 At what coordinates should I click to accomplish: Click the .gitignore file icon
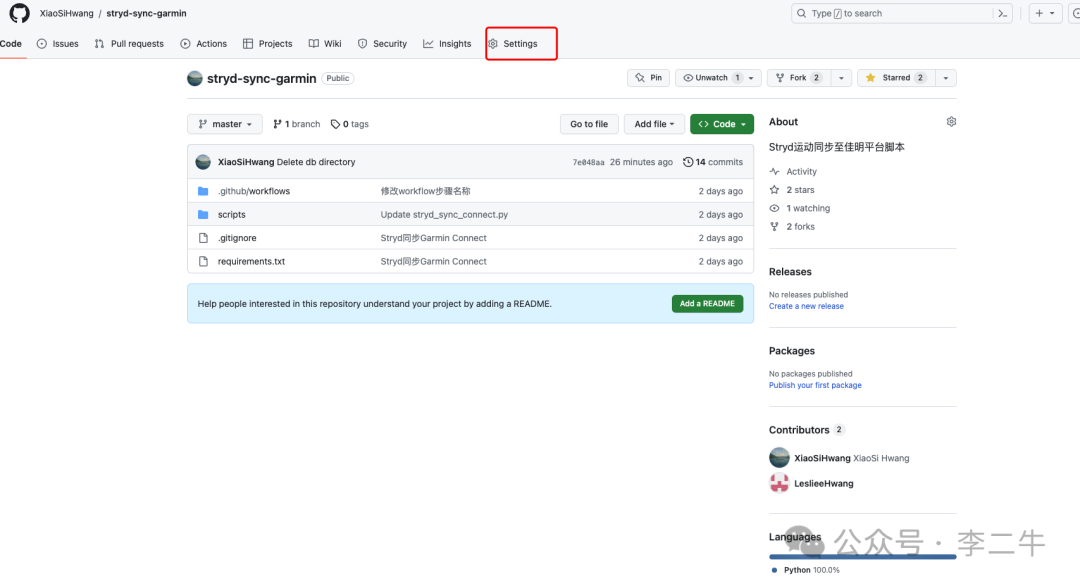tap(203, 238)
